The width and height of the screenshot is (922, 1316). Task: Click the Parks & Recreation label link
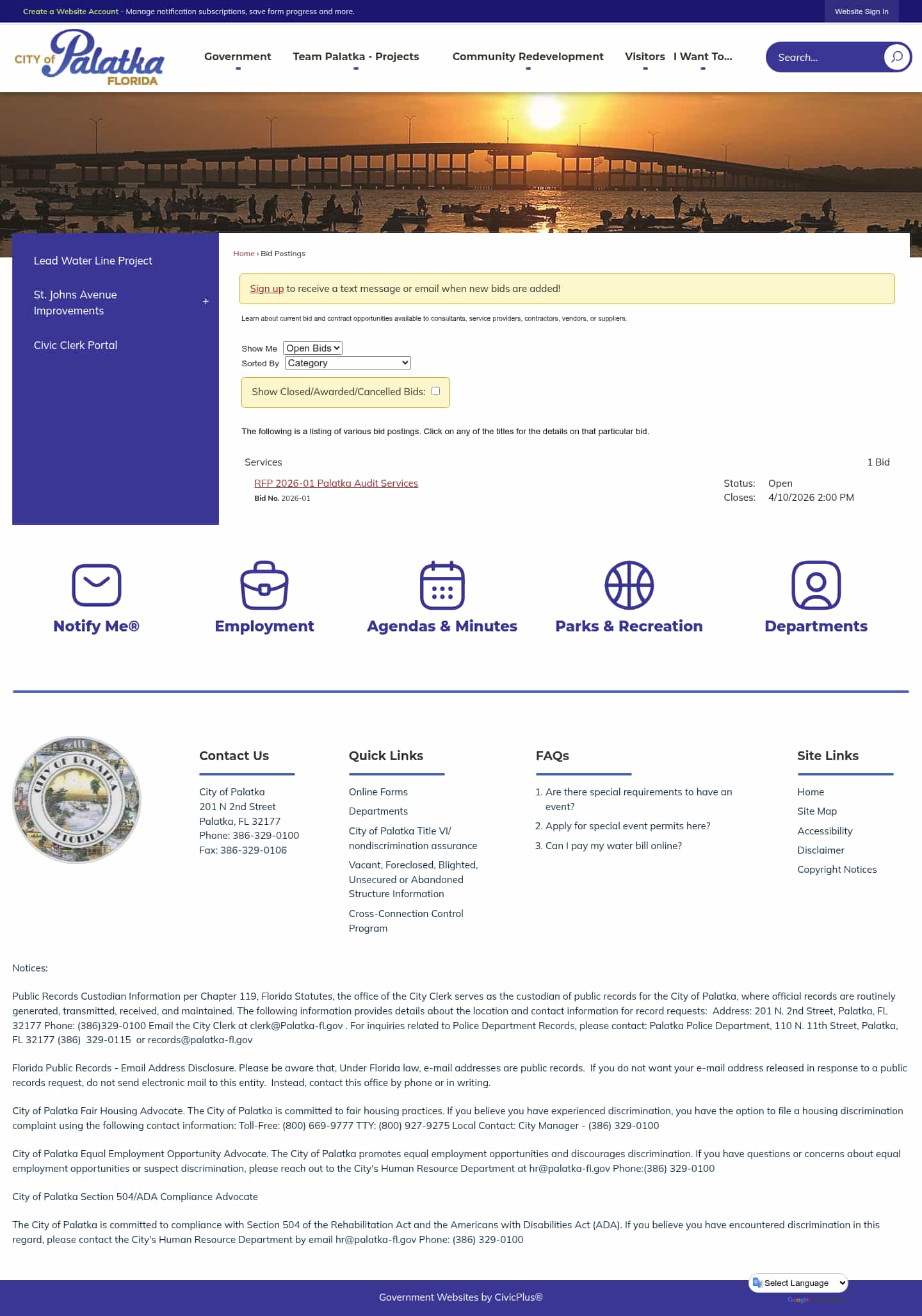tap(629, 626)
